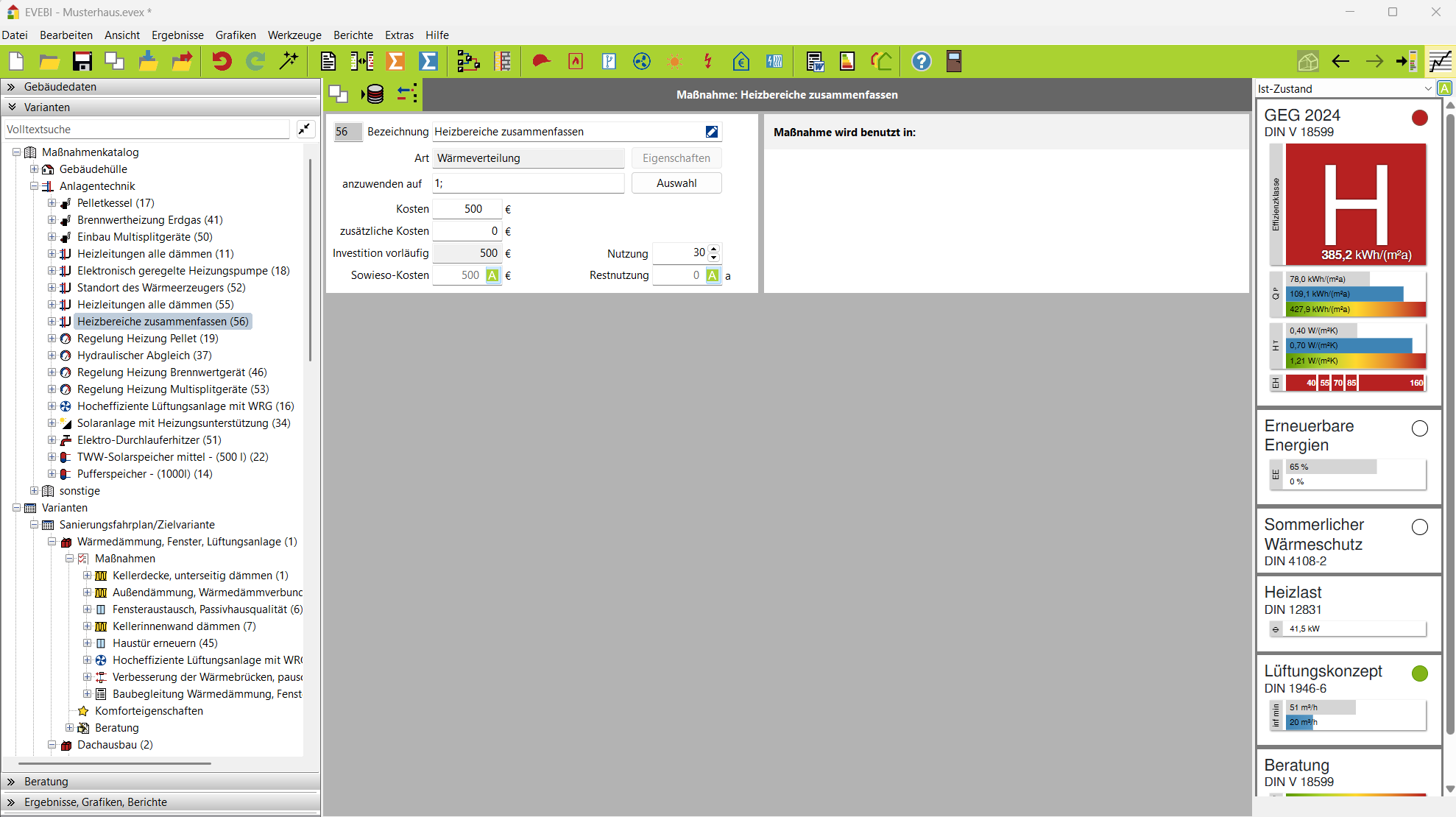Viewport: 1456px width, 817px height.
Task: Click the Auswahl button
Action: [676, 183]
